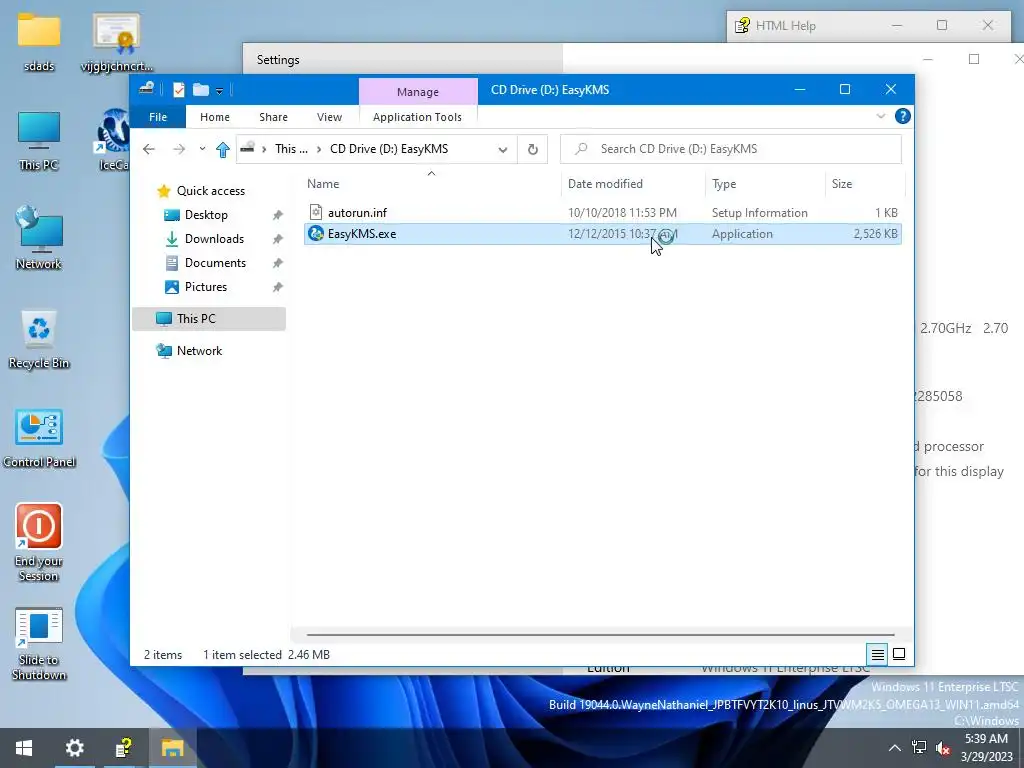Switch to the Home ribbon tab
1024x768 pixels.
[x=215, y=117]
